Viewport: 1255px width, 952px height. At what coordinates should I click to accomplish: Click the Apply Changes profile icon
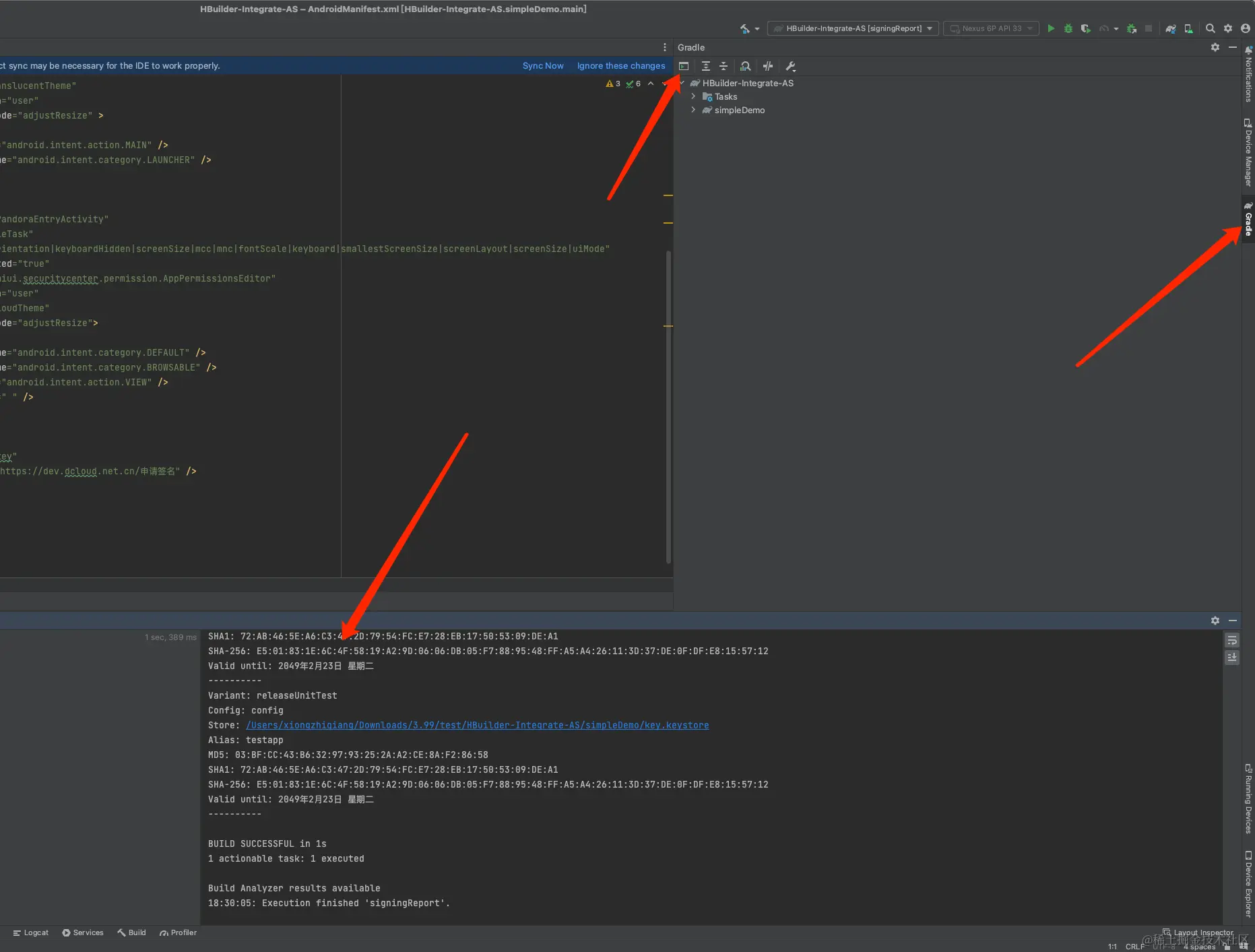click(x=1103, y=28)
